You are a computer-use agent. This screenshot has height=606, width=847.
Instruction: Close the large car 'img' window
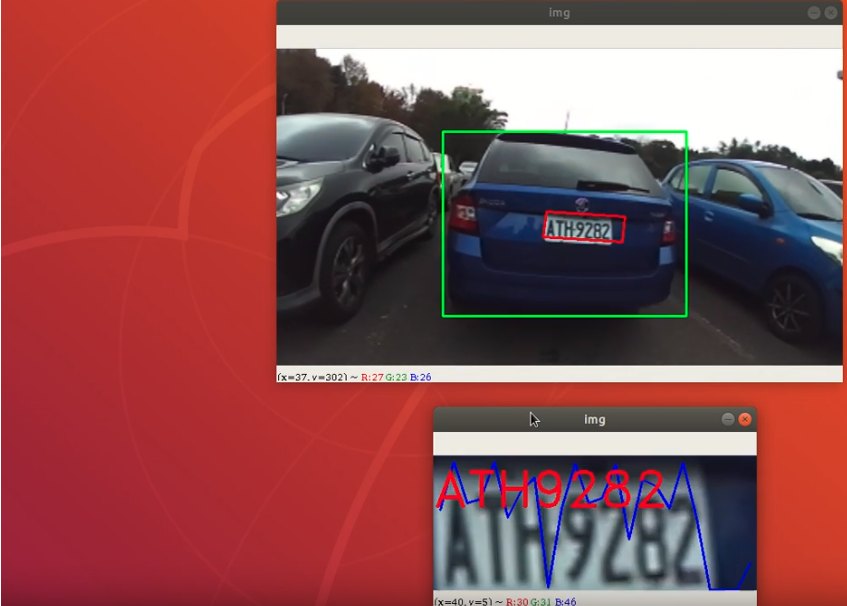pos(831,13)
